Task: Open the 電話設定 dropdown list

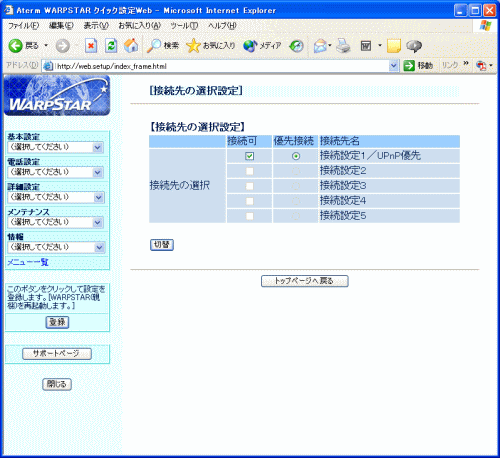Action: click(x=56, y=172)
